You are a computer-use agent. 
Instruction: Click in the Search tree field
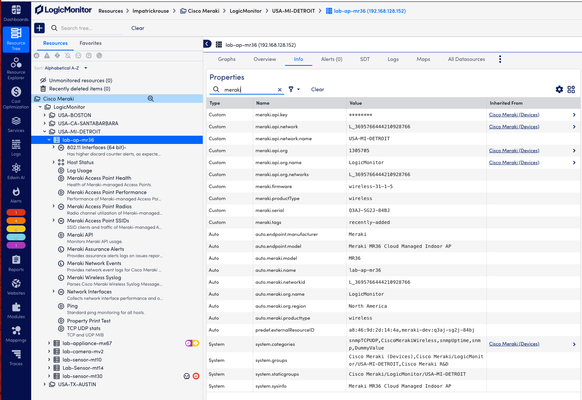coord(90,28)
